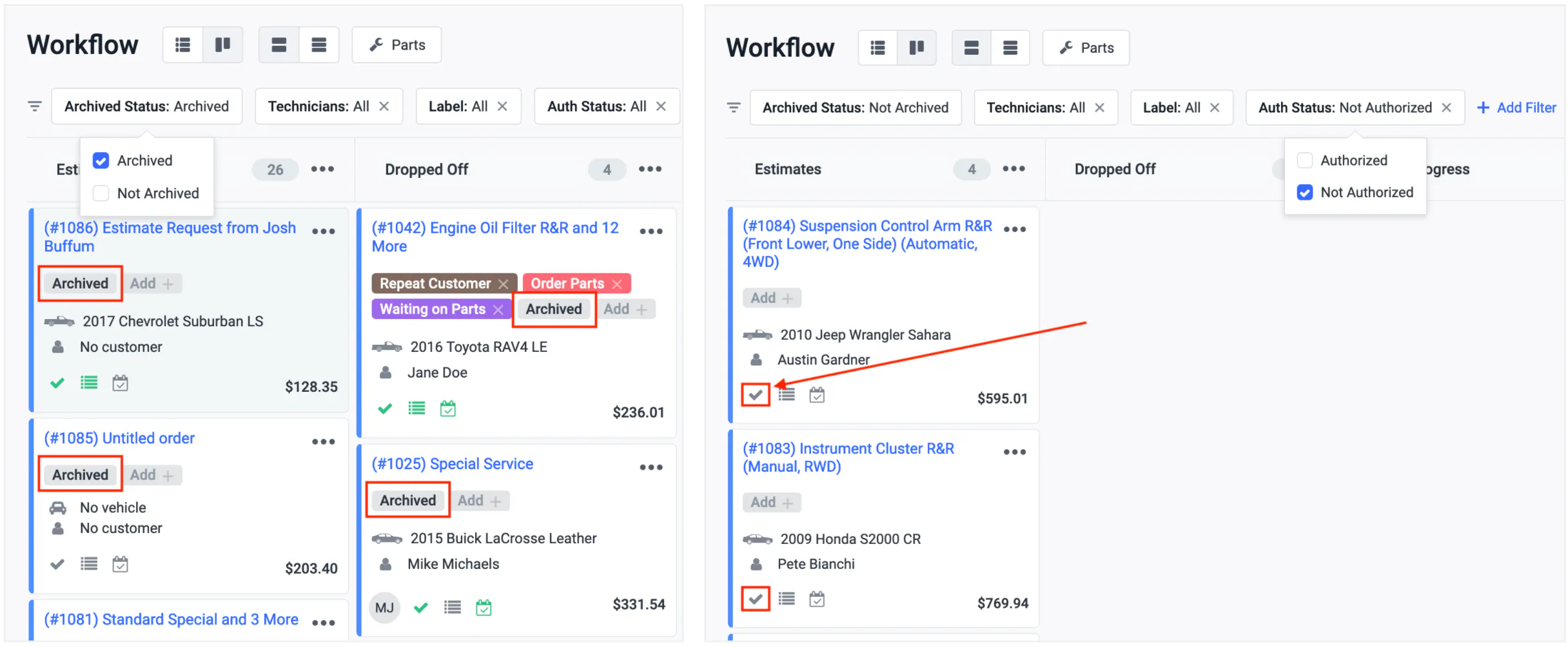Remove Label filter in left panel
The width and height of the screenshot is (1568, 647).
[x=502, y=106]
